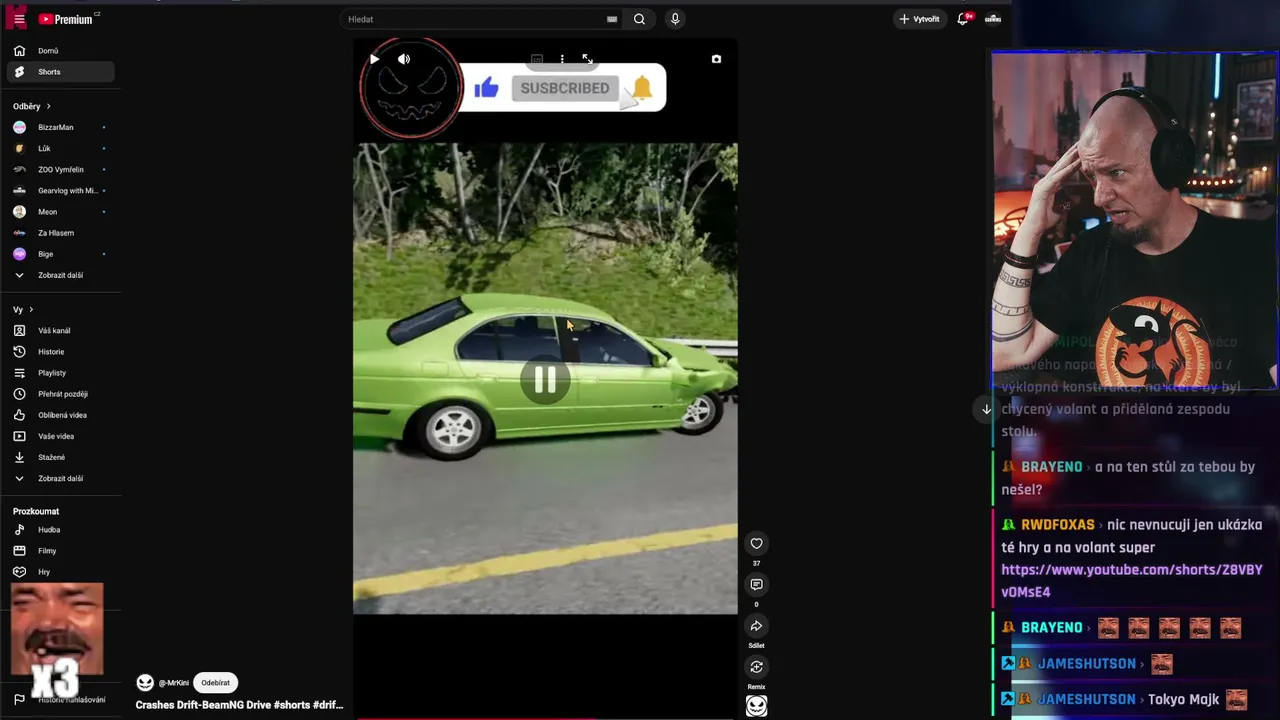This screenshot has width=1280, height=720.
Task: Open the YouTube shorts link in chat
Action: pos(1131,581)
